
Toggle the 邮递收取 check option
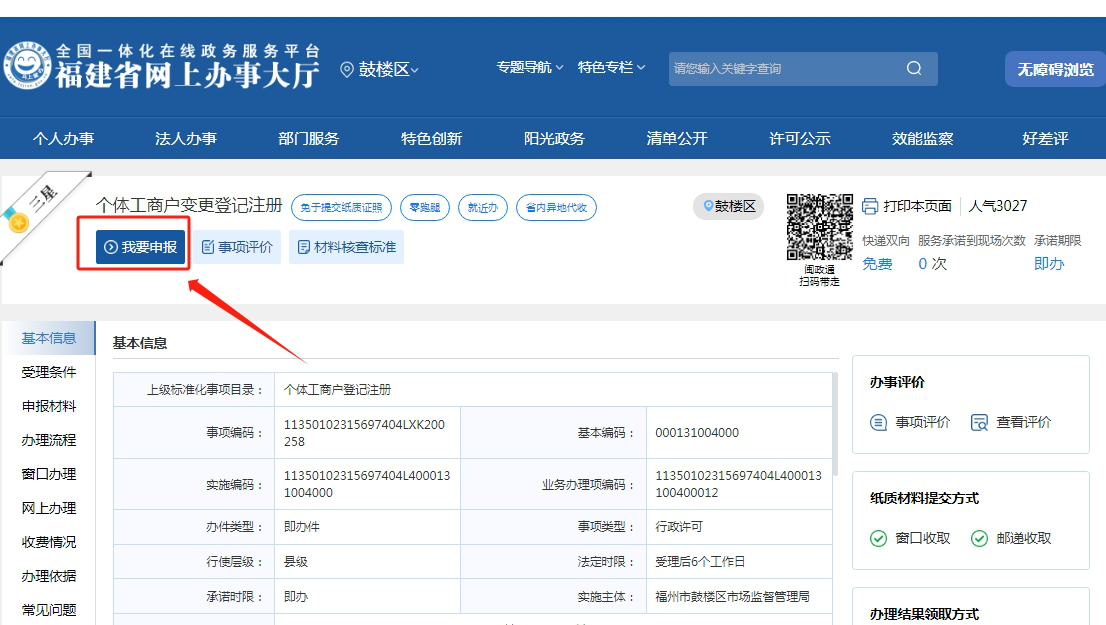tap(979, 538)
